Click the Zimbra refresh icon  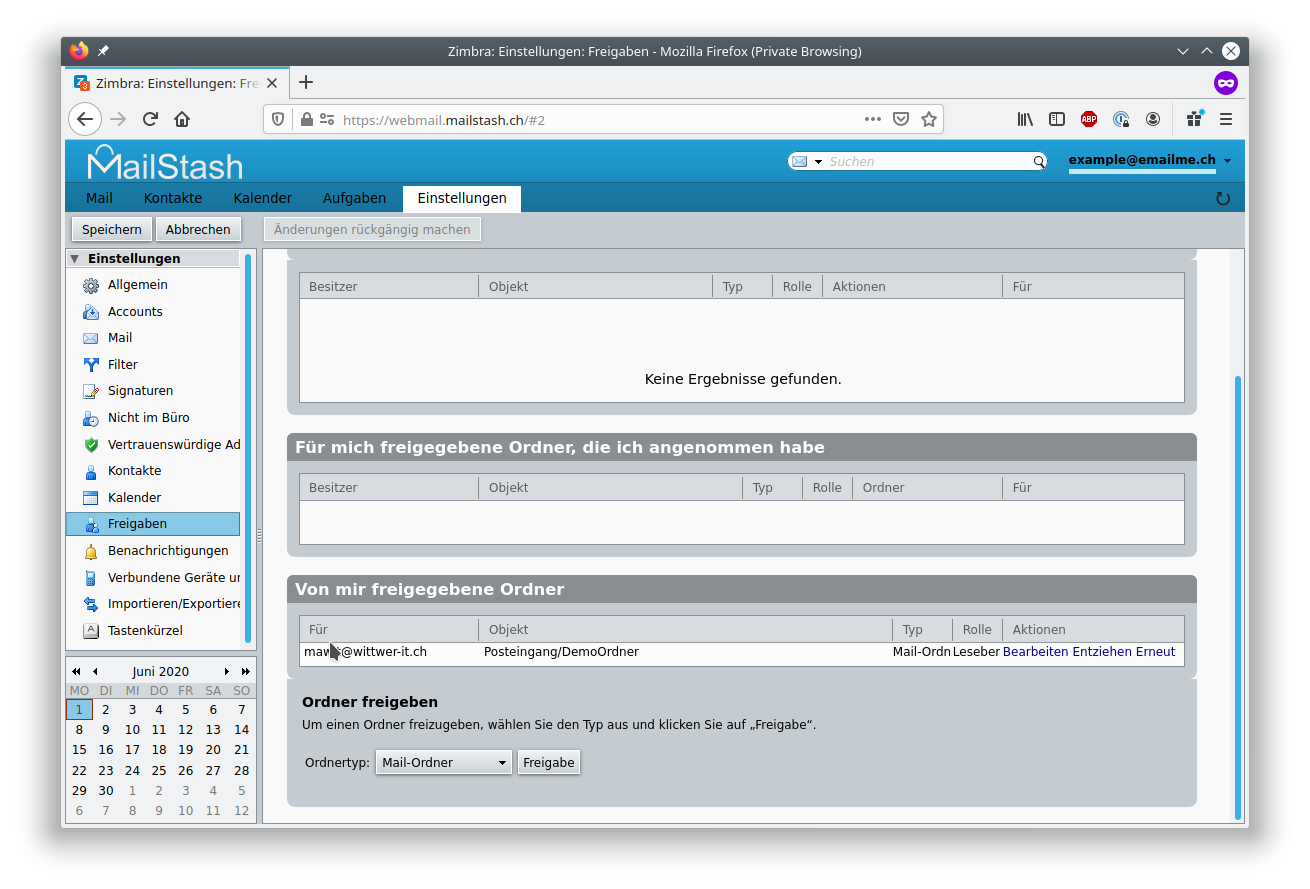coord(1222,198)
